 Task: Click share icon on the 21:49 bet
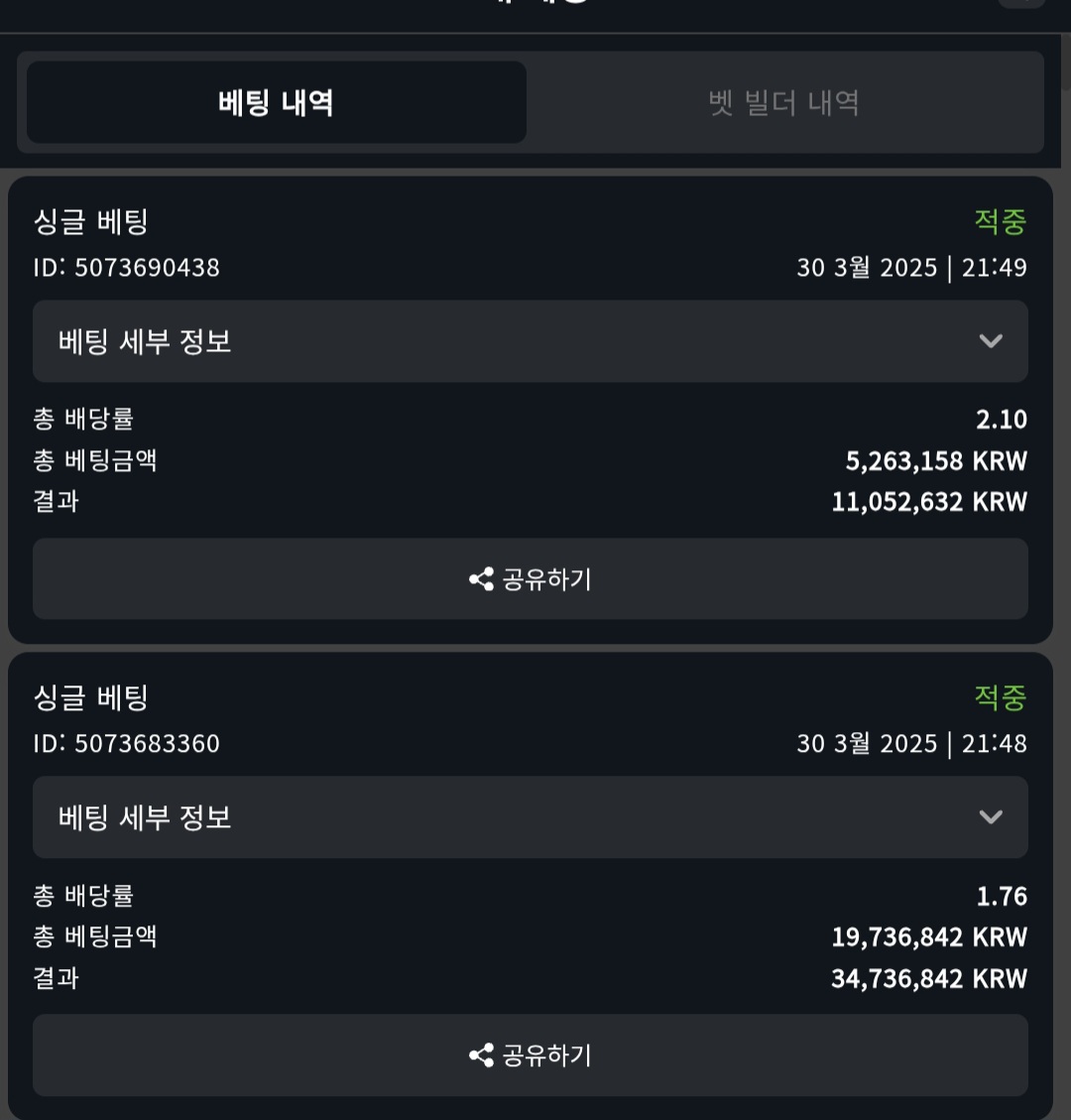(x=482, y=579)
